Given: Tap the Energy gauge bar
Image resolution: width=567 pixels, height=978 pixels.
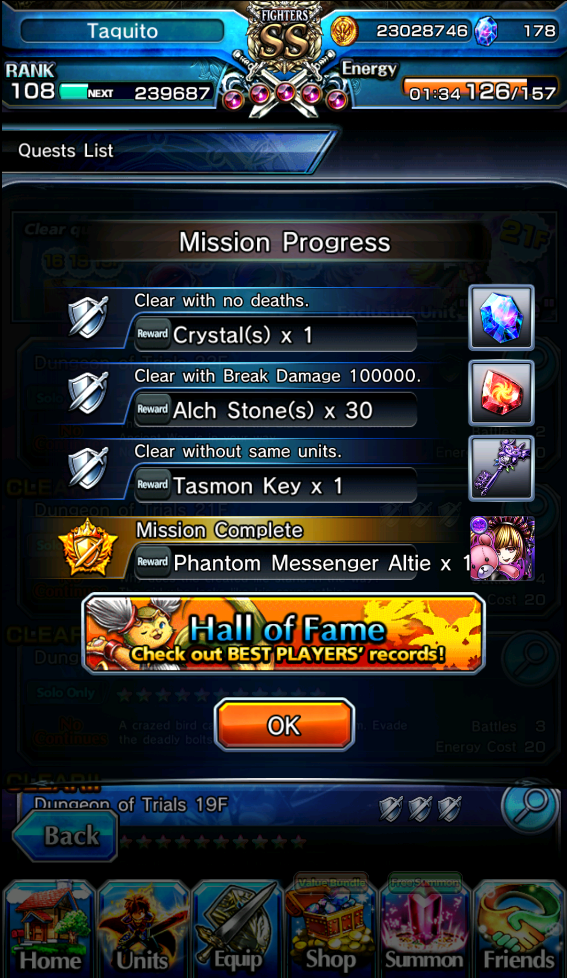Looking at the screenshot, I should tap(479, 90).
